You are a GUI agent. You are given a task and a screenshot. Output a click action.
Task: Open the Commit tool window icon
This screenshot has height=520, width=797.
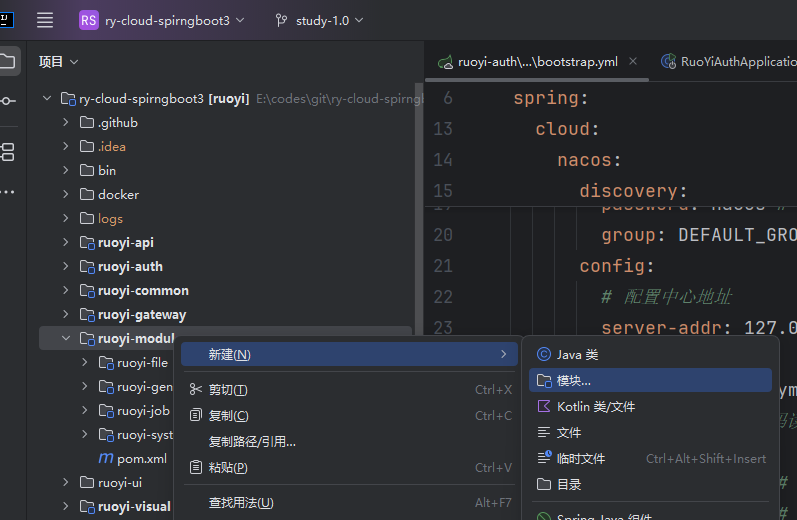(8, 101)
